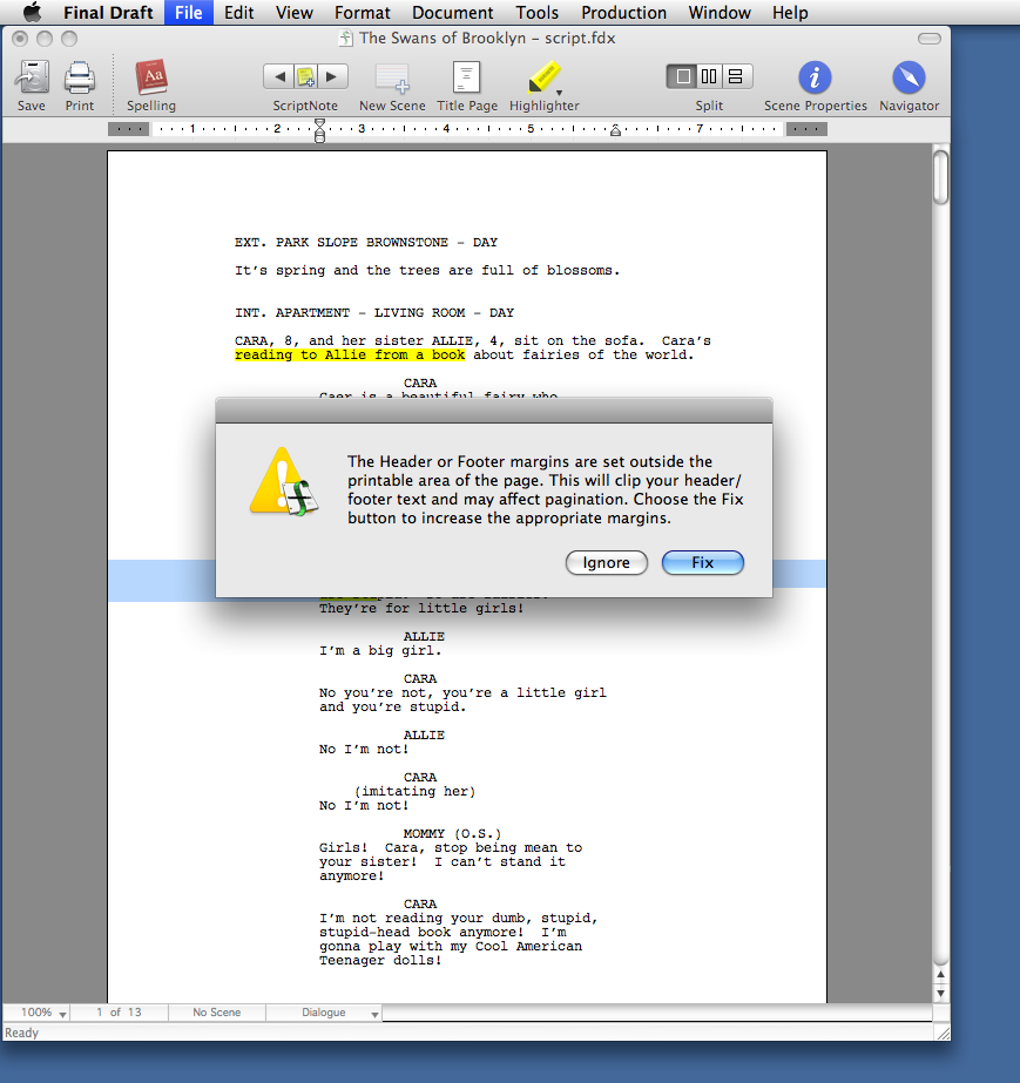The image size is (1020, 1083).
Task: Insert a ScriptNote with the note icon
Action: tap(305, 77)
